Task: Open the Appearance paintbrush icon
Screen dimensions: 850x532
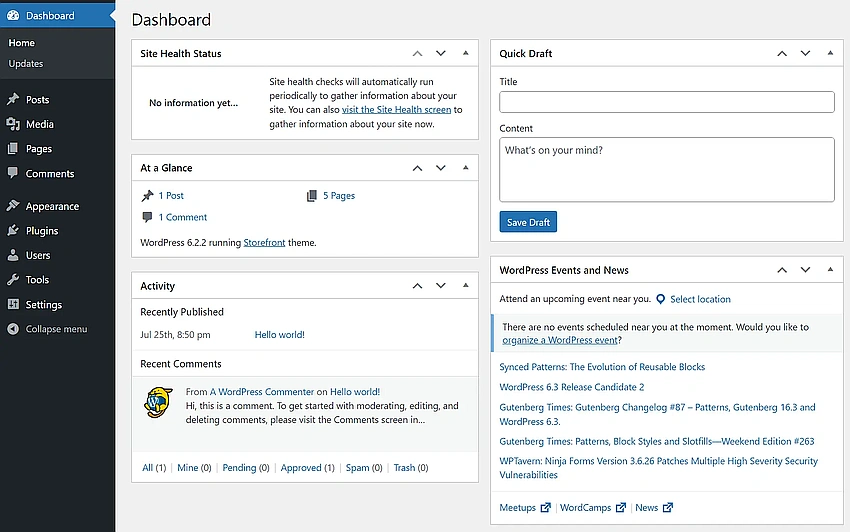Action: [x=13, y=206]
